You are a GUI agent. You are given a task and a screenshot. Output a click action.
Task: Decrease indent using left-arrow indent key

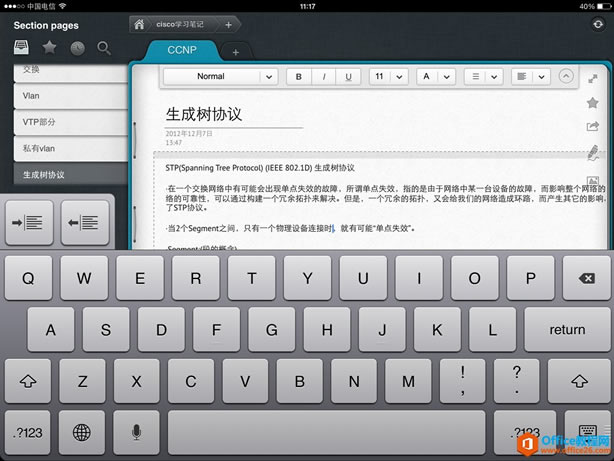85,223
